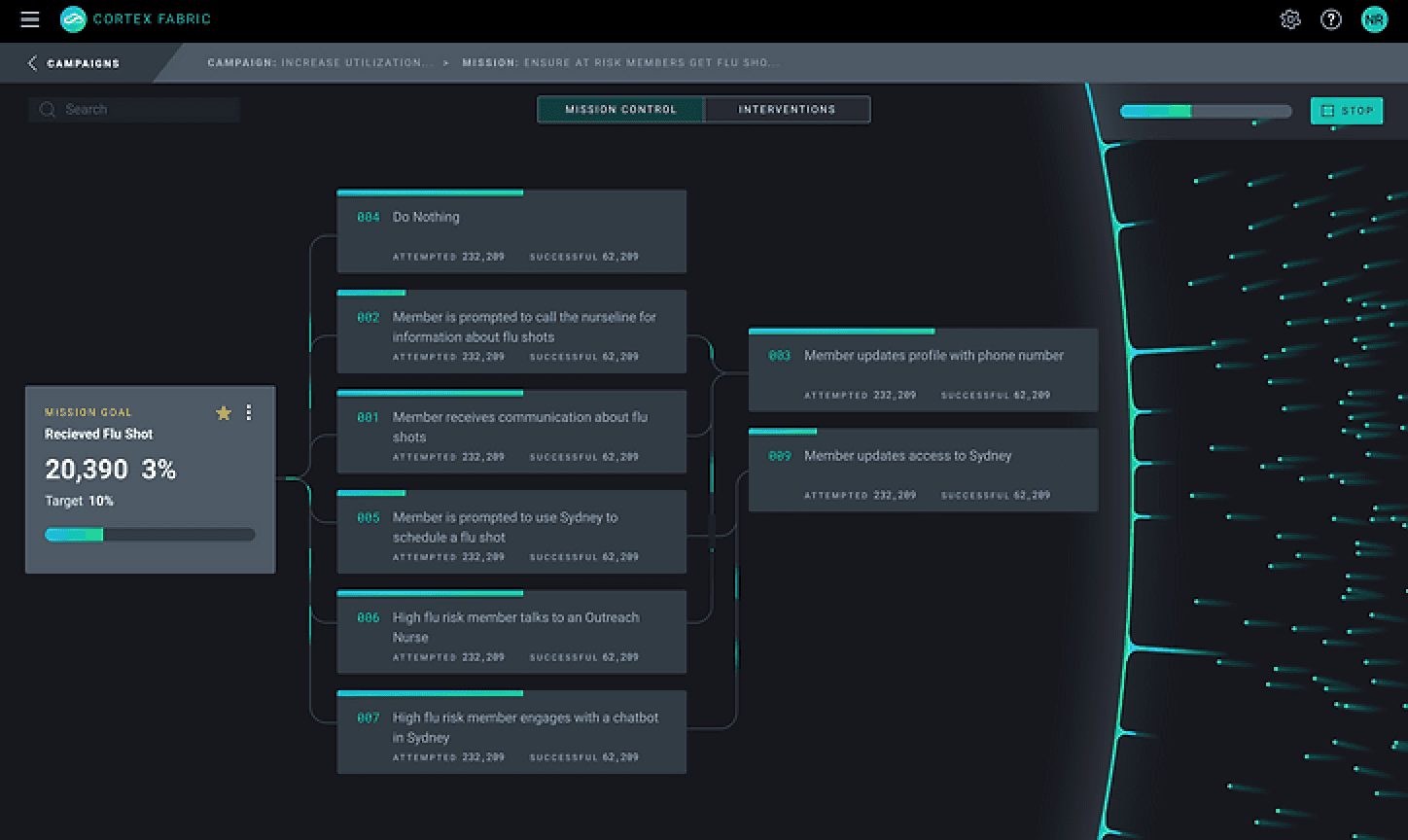
Task: Click the Recieved Flu Shot goal title
Action: pyautogui.click(x=98, y=435)
